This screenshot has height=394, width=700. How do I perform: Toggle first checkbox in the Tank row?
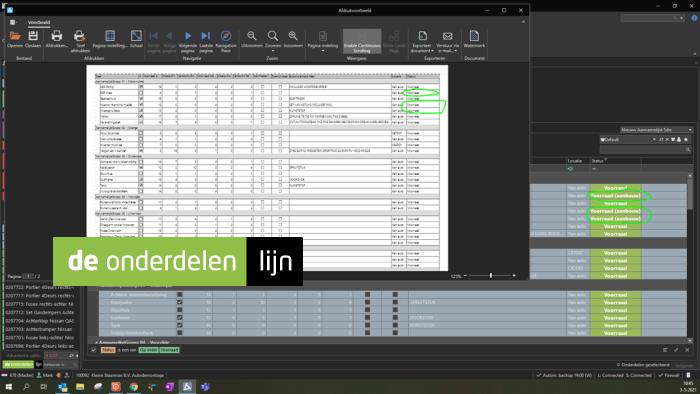[179, 325]
